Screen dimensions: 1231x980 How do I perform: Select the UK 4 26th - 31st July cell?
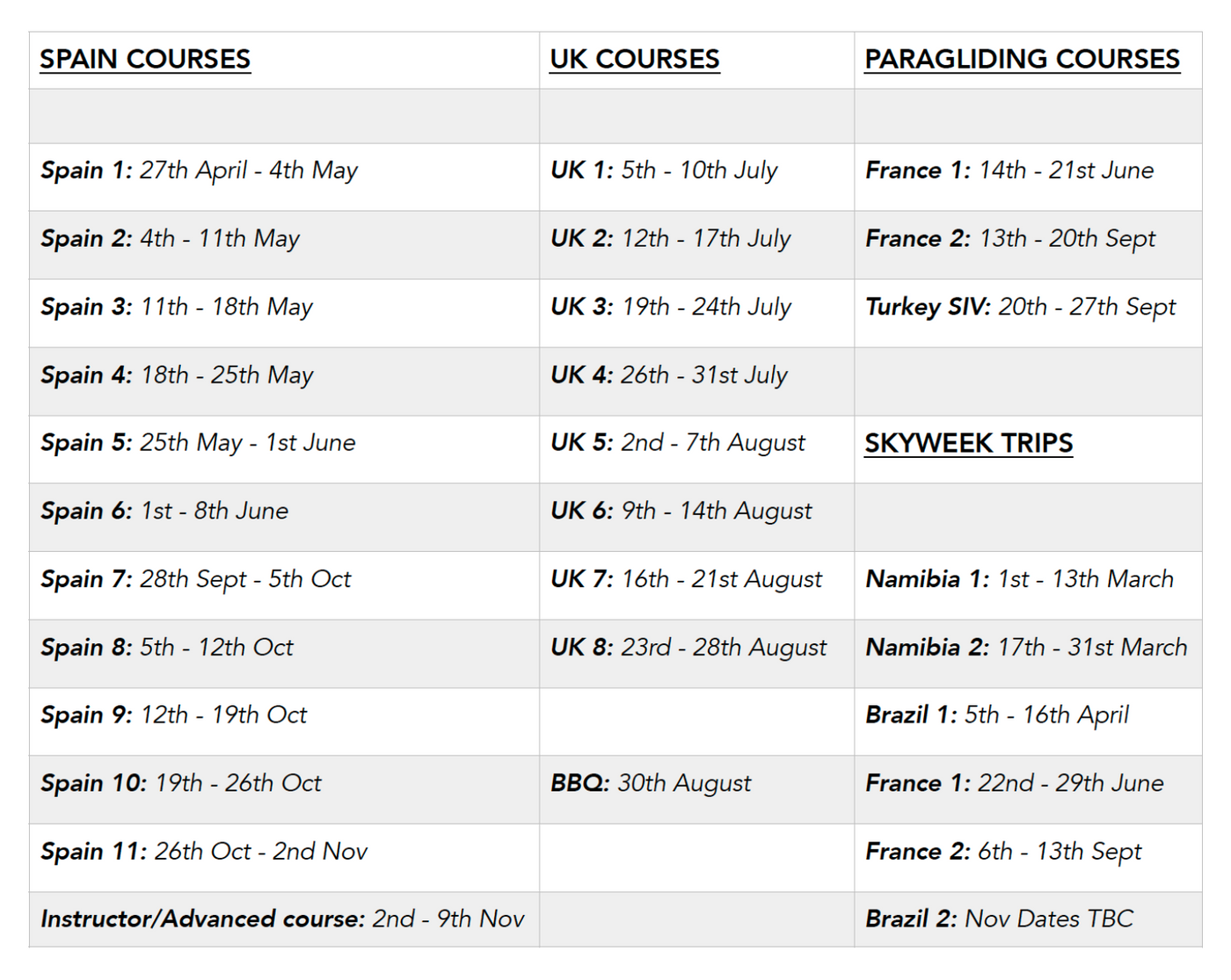pyautogui.click(x=668, y=375)
